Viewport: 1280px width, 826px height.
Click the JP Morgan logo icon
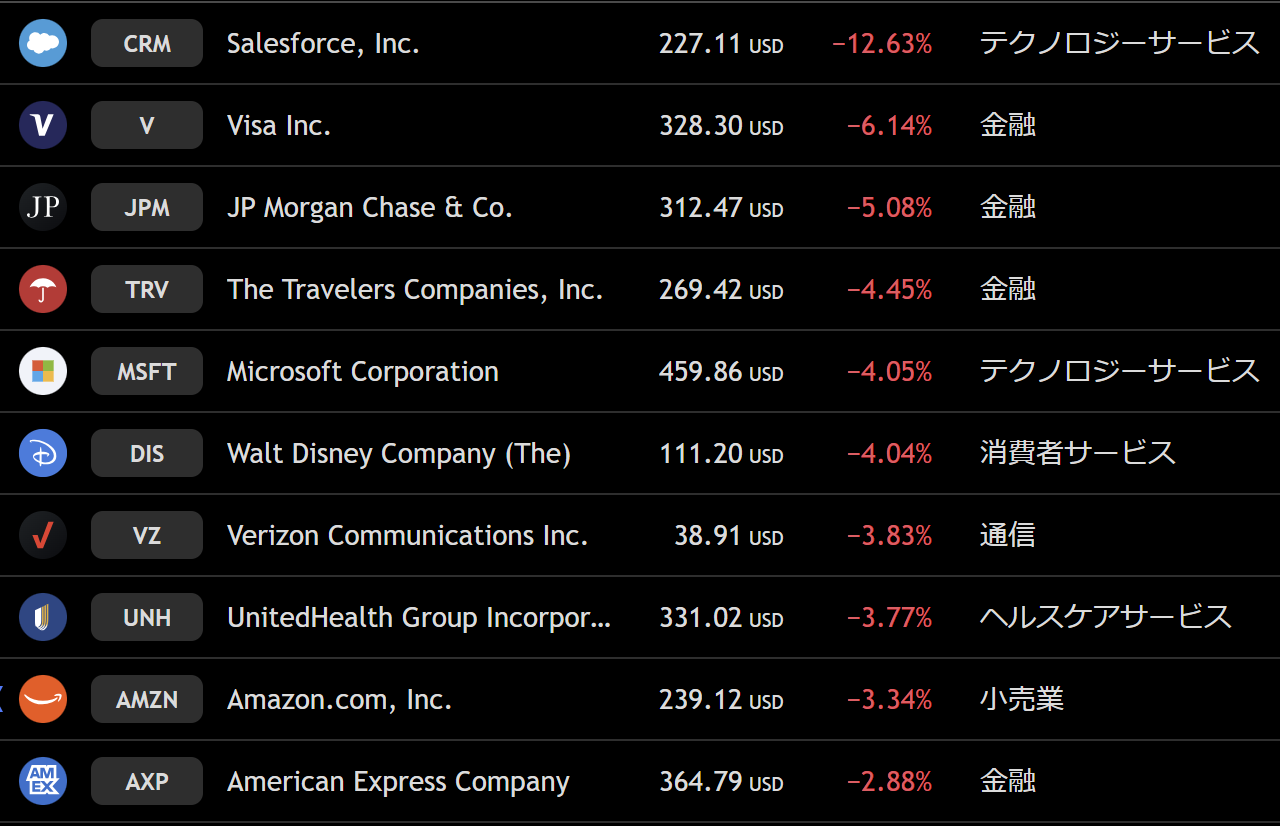coord(43,208)
